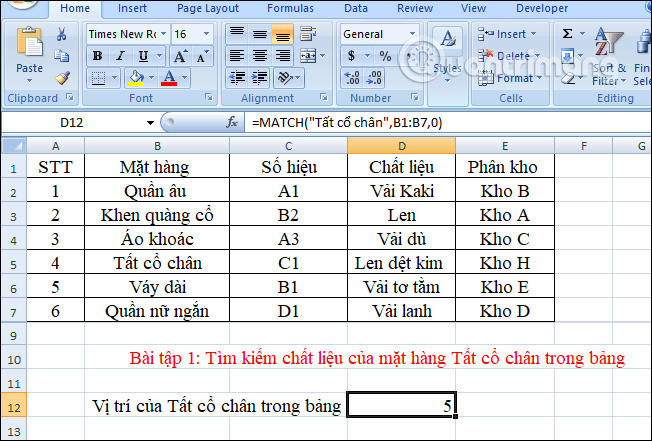Click AutoSum sigma icon
Viewport: 652px width, 441px height.
(x=568, y=34)
